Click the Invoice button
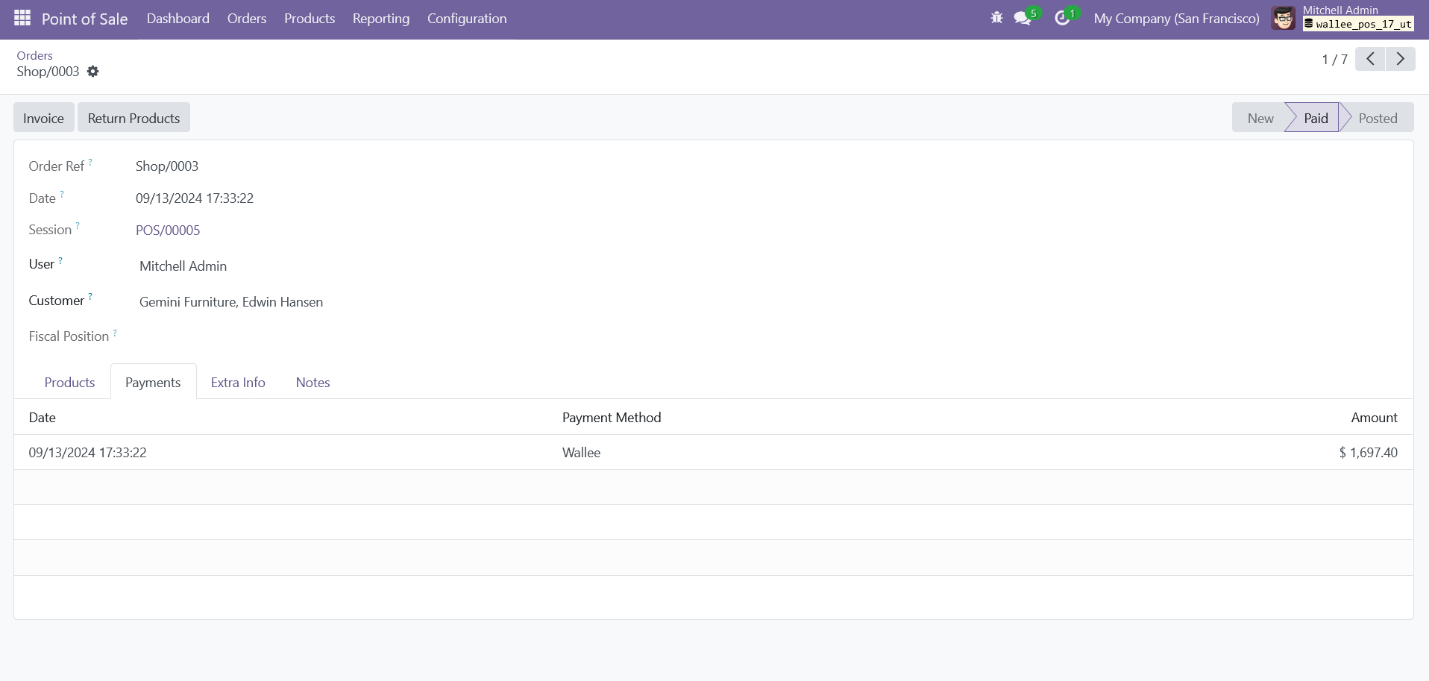 pyautogui.click(x=43, y=118)
